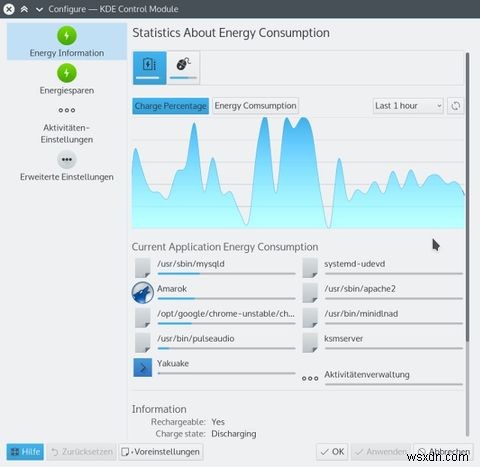Click the Anwenden button
480x467 pixels.
[381, 452]
